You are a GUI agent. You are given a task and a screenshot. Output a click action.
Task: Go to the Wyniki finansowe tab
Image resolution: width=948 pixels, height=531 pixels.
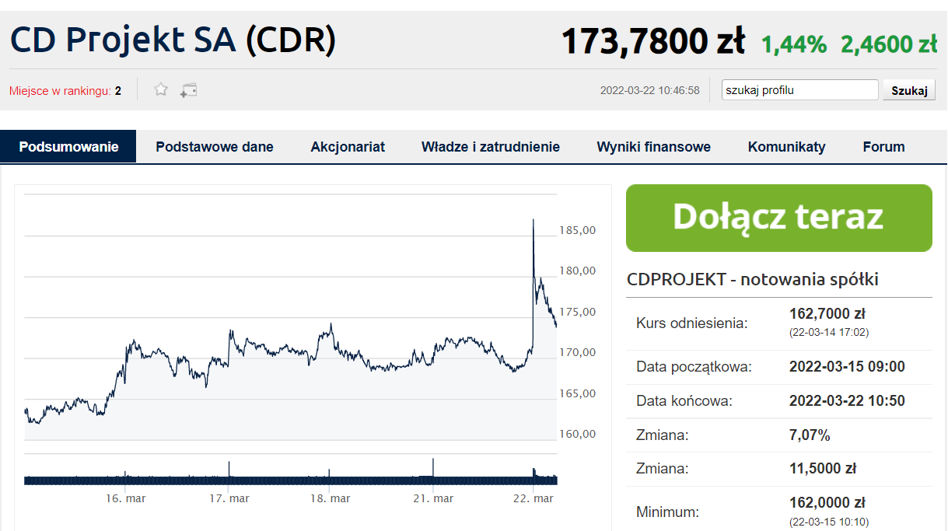[653, 147]
